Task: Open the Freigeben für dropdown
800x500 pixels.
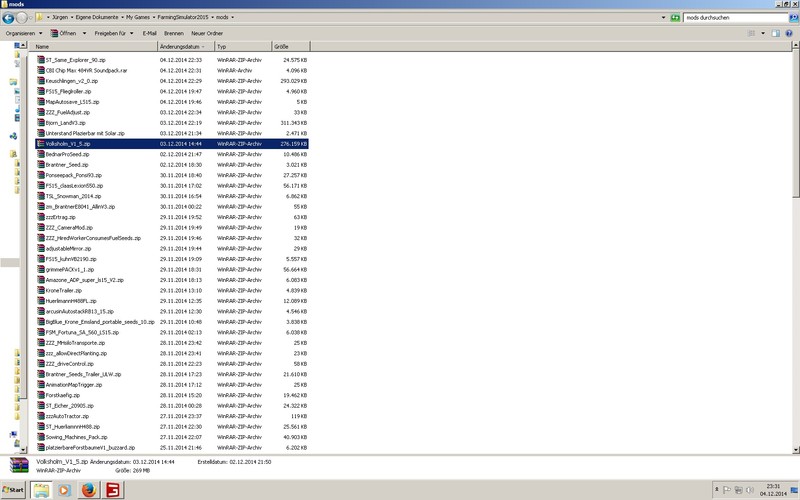Action: pyautogui.click(x=114, y=33)
